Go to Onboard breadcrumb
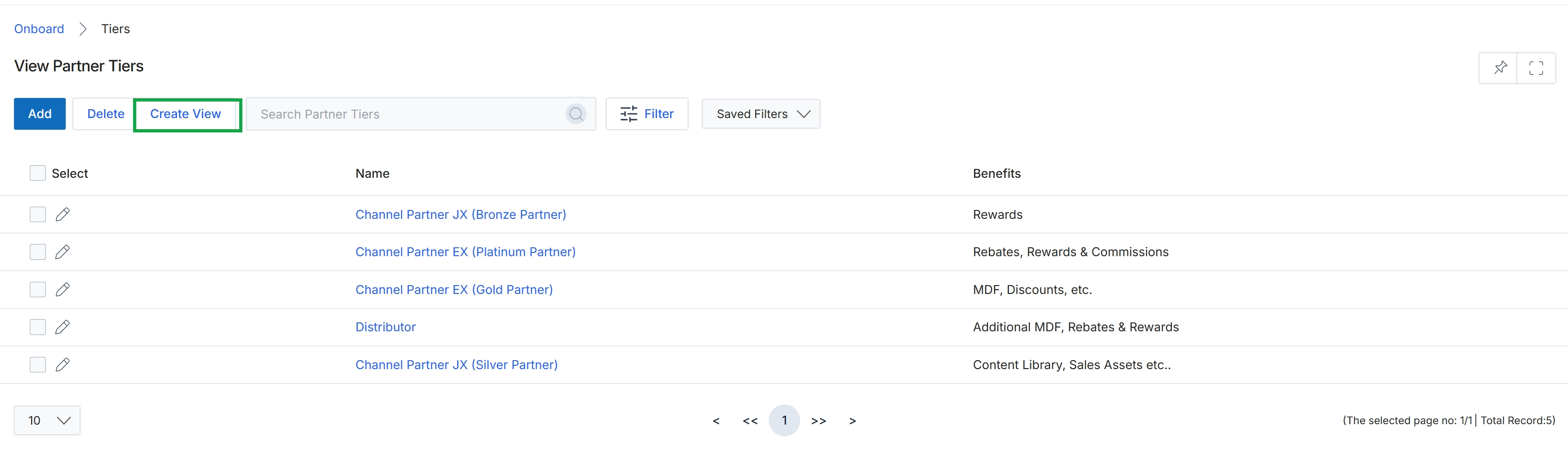This screenshot has width=1568, height=475. coord(39,28)
